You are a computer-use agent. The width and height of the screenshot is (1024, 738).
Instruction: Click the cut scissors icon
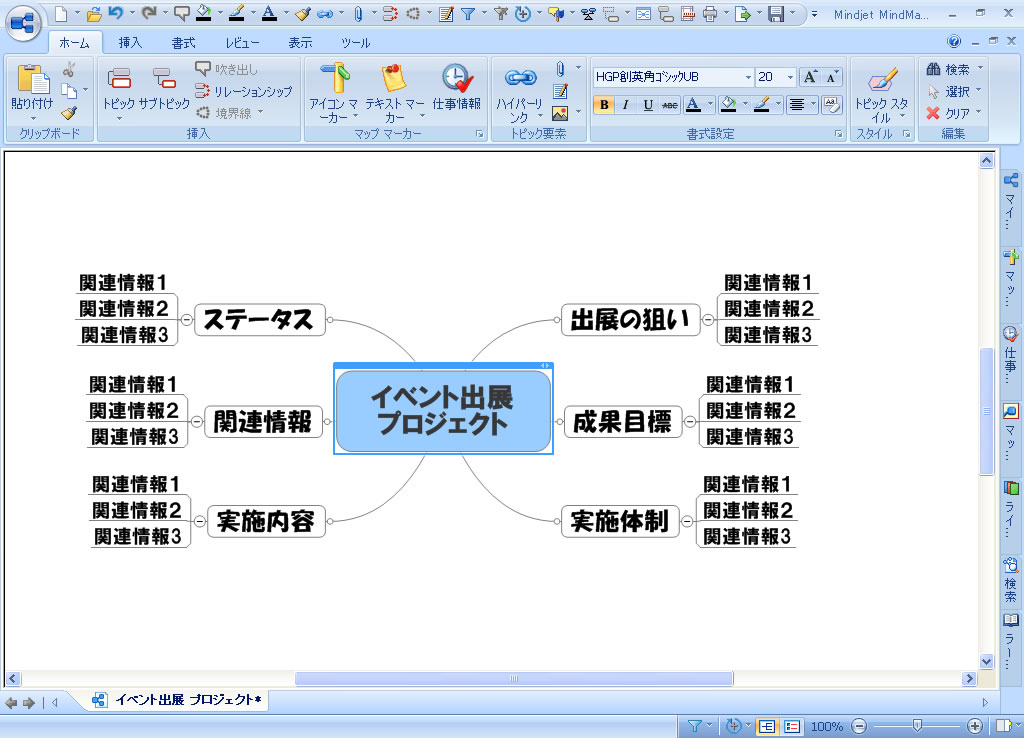pyautogui.click(x=69, y=70)
